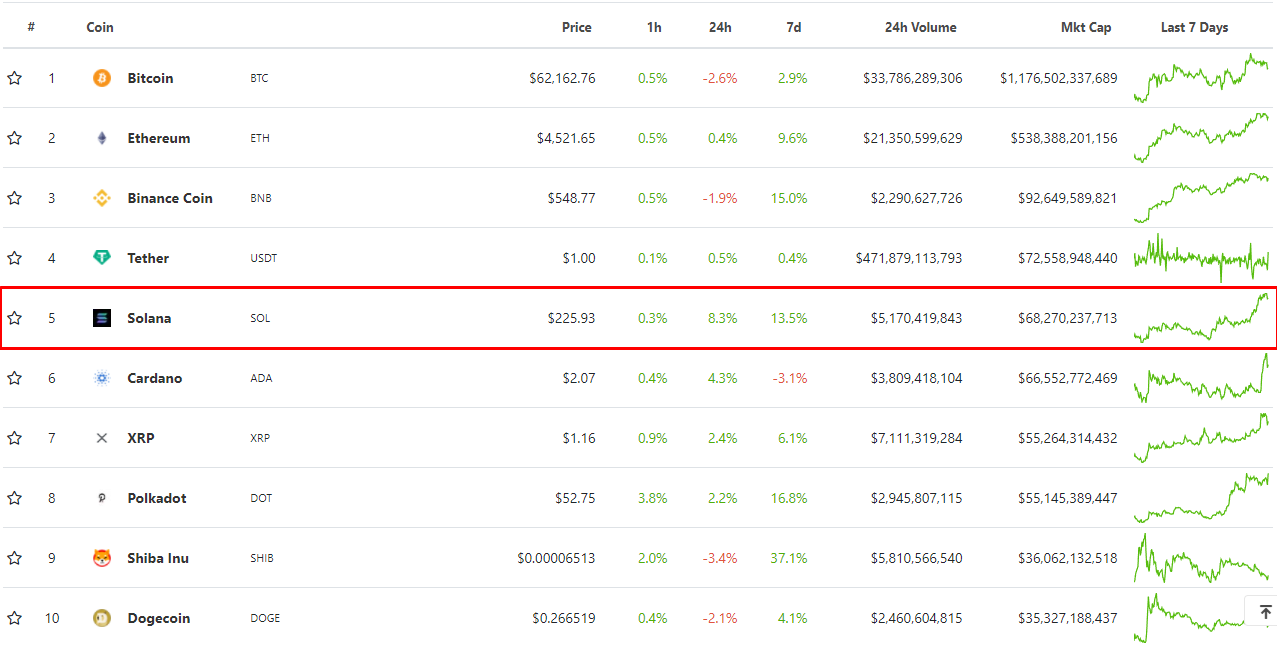Open the Polkadot coin link
1277x646 pixels.
point(157,498)
